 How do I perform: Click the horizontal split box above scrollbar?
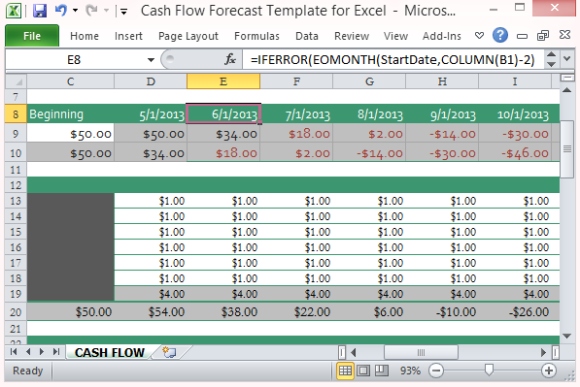tap(567, 78)
